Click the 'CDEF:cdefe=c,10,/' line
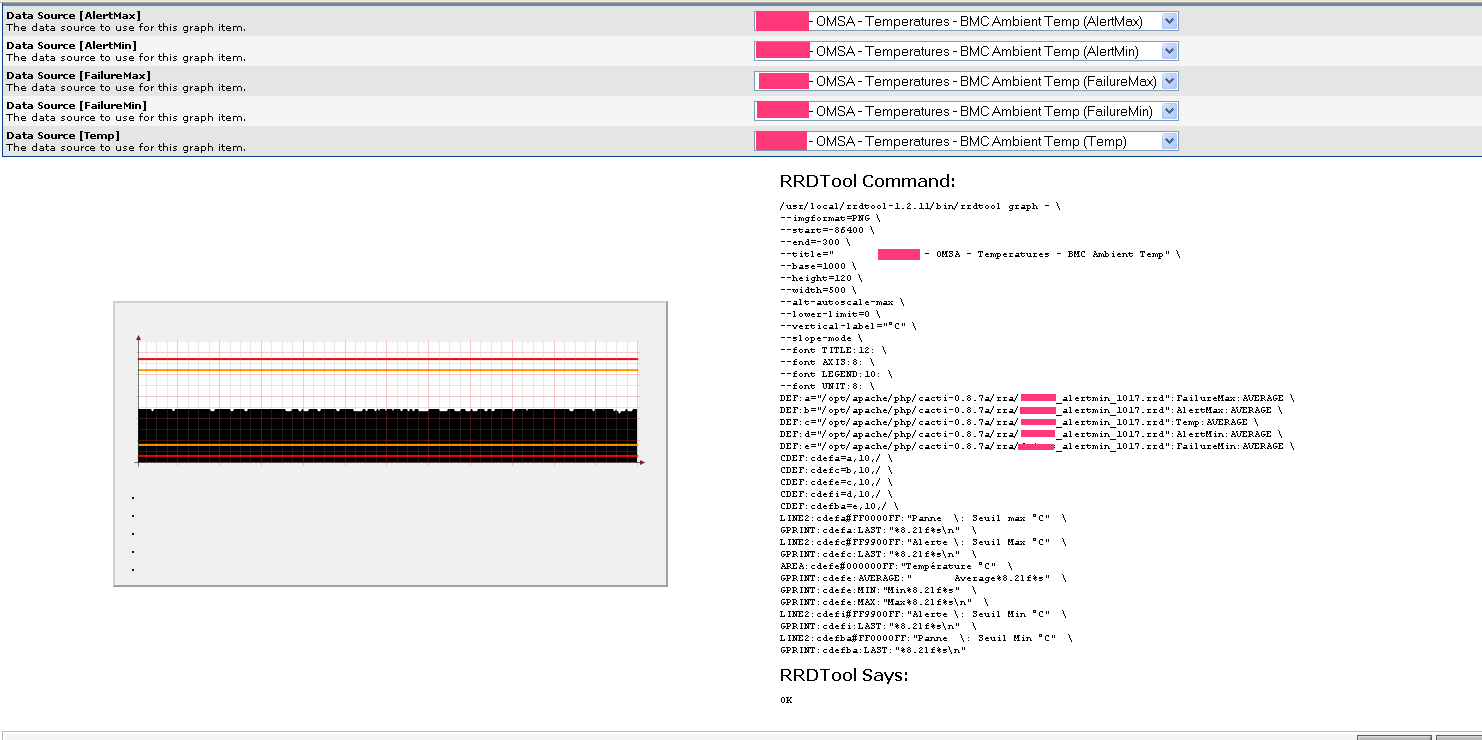This screenshot has height=740, width=1482. pos(836,482)
